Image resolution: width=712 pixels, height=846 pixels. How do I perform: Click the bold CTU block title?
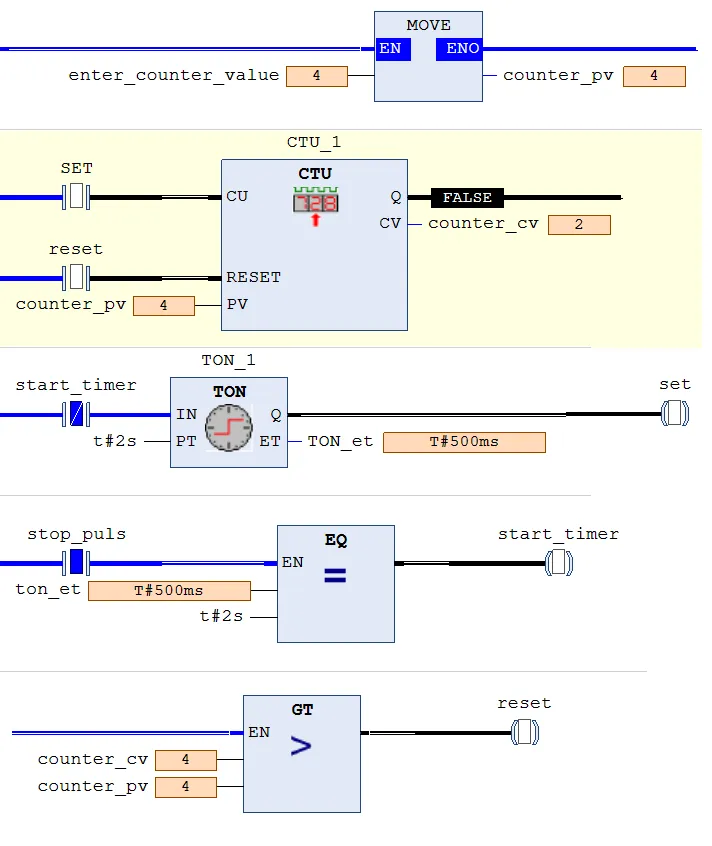pos(315,174)
